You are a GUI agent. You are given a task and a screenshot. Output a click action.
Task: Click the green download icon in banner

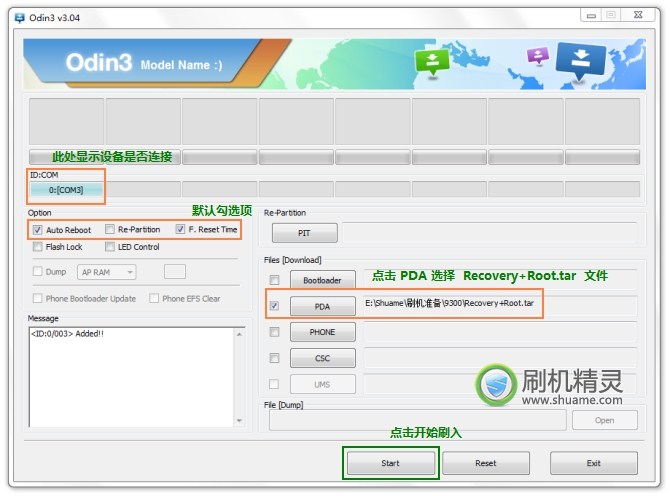point(432,62)
